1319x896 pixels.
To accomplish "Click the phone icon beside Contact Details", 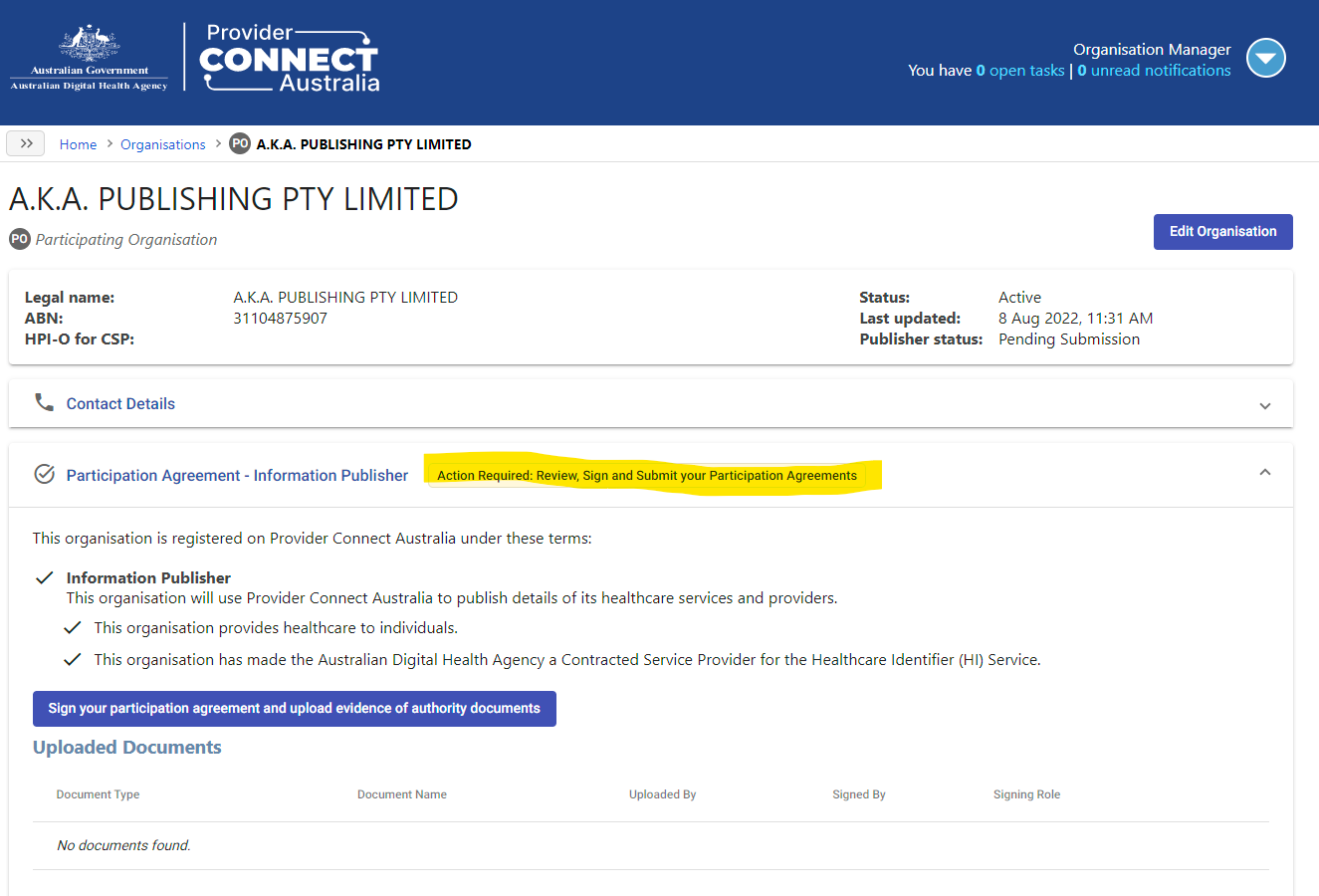I will pyautogui.click(x=44, y=402).
